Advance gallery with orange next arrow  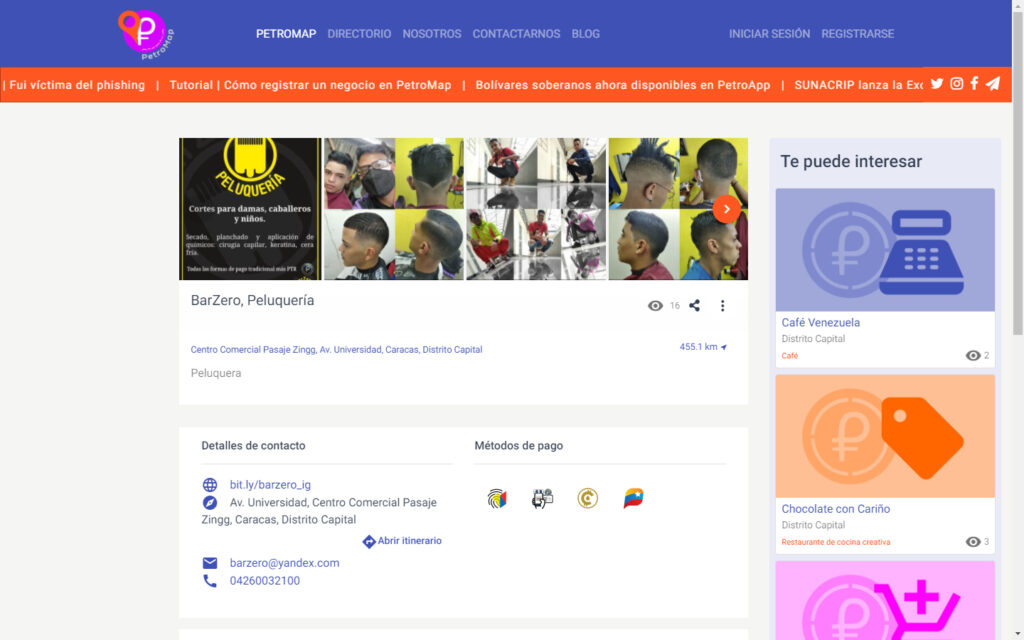coord(726,209)
